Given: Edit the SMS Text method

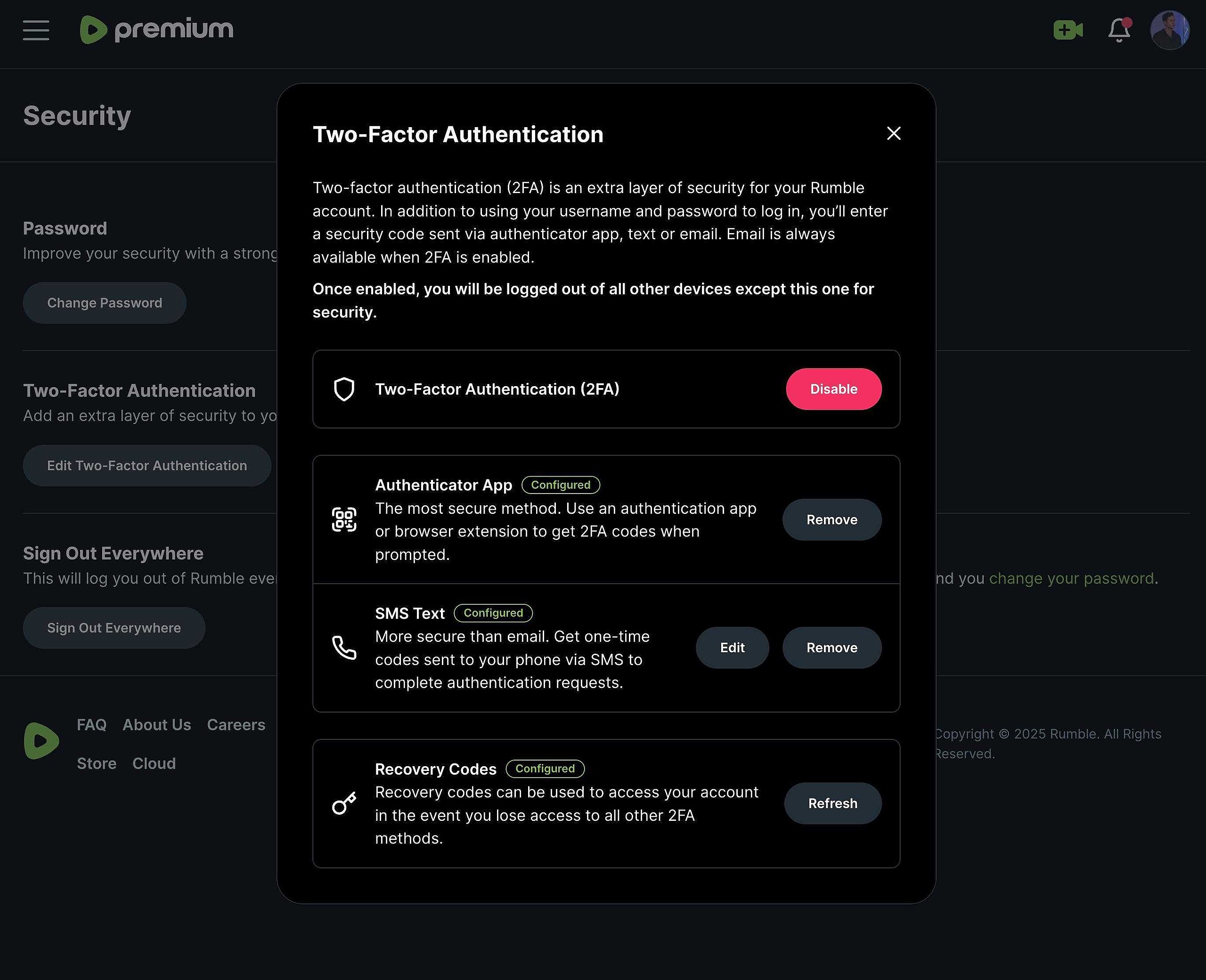Looking at the screenshot, I should (x=732, y=648).
